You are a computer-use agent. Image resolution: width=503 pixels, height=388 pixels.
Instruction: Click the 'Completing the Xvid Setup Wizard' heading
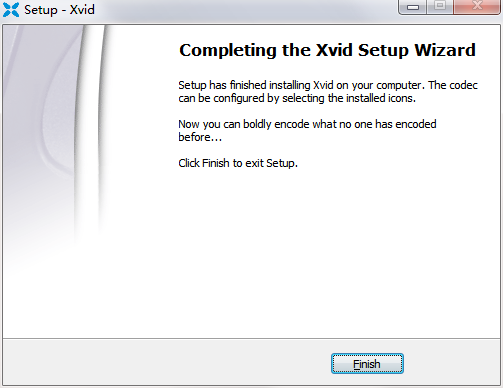pos(327,50)
